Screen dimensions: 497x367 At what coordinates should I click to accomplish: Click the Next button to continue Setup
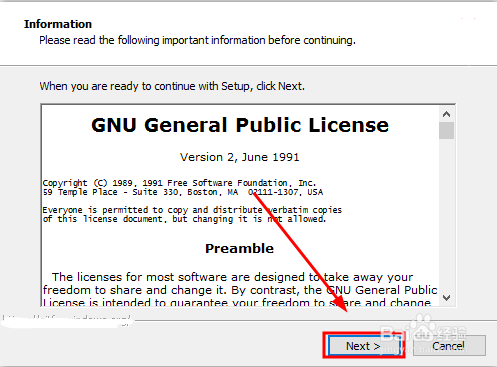(x=364, y=346)
